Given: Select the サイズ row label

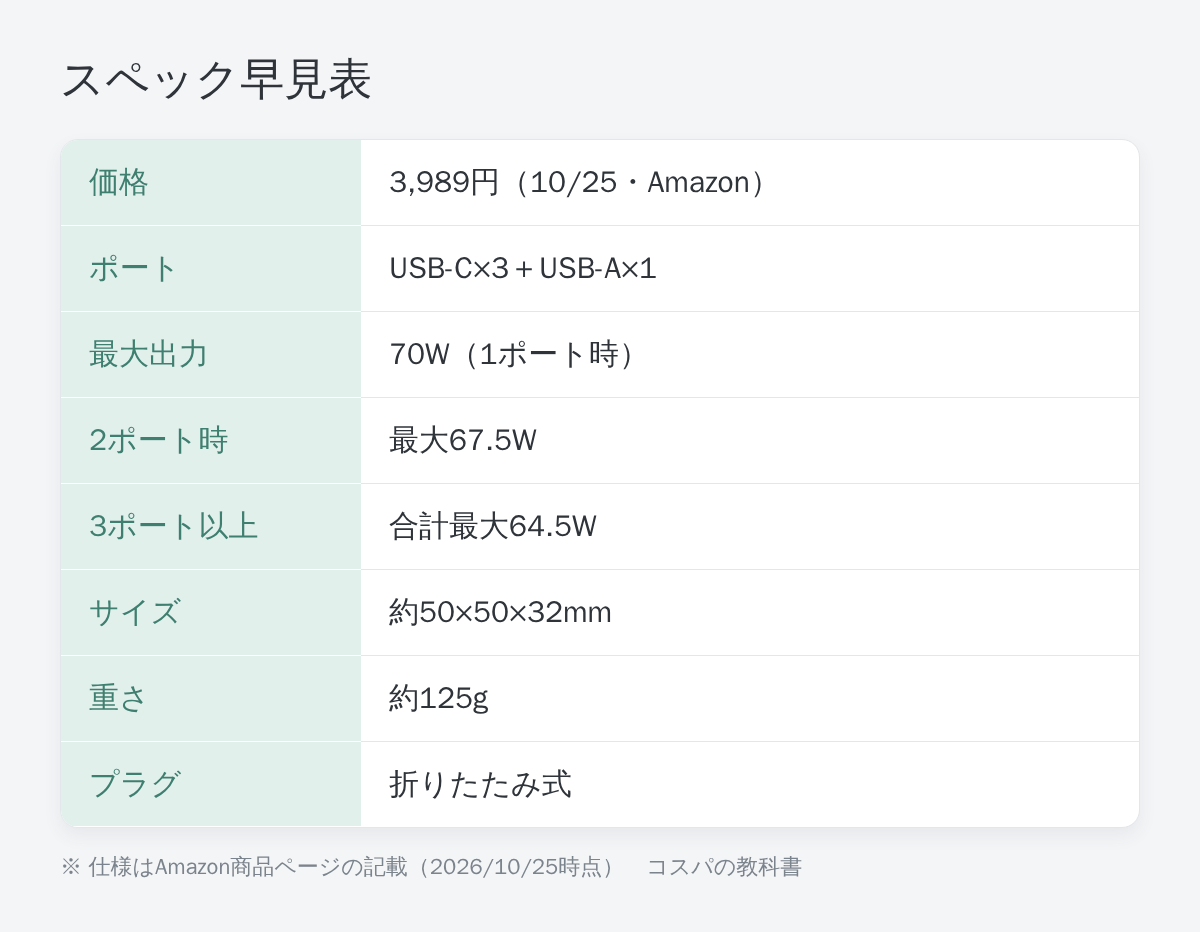Looking at the screenshot, I should [134, 612].
